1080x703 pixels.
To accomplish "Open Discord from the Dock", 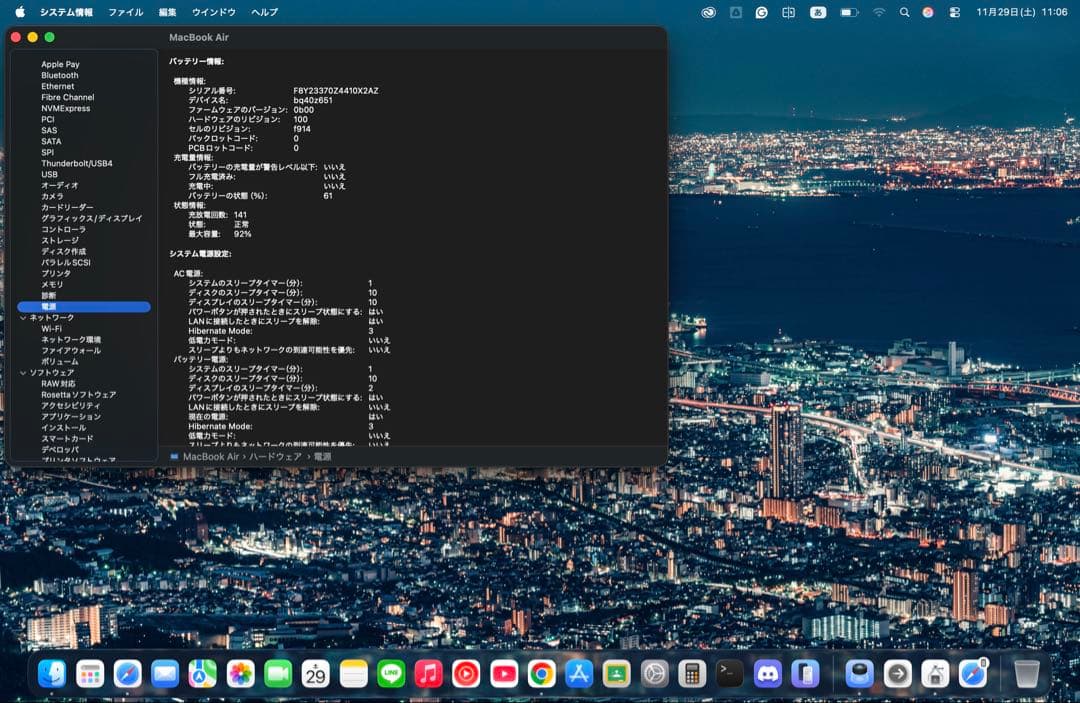I will (766, 674).
